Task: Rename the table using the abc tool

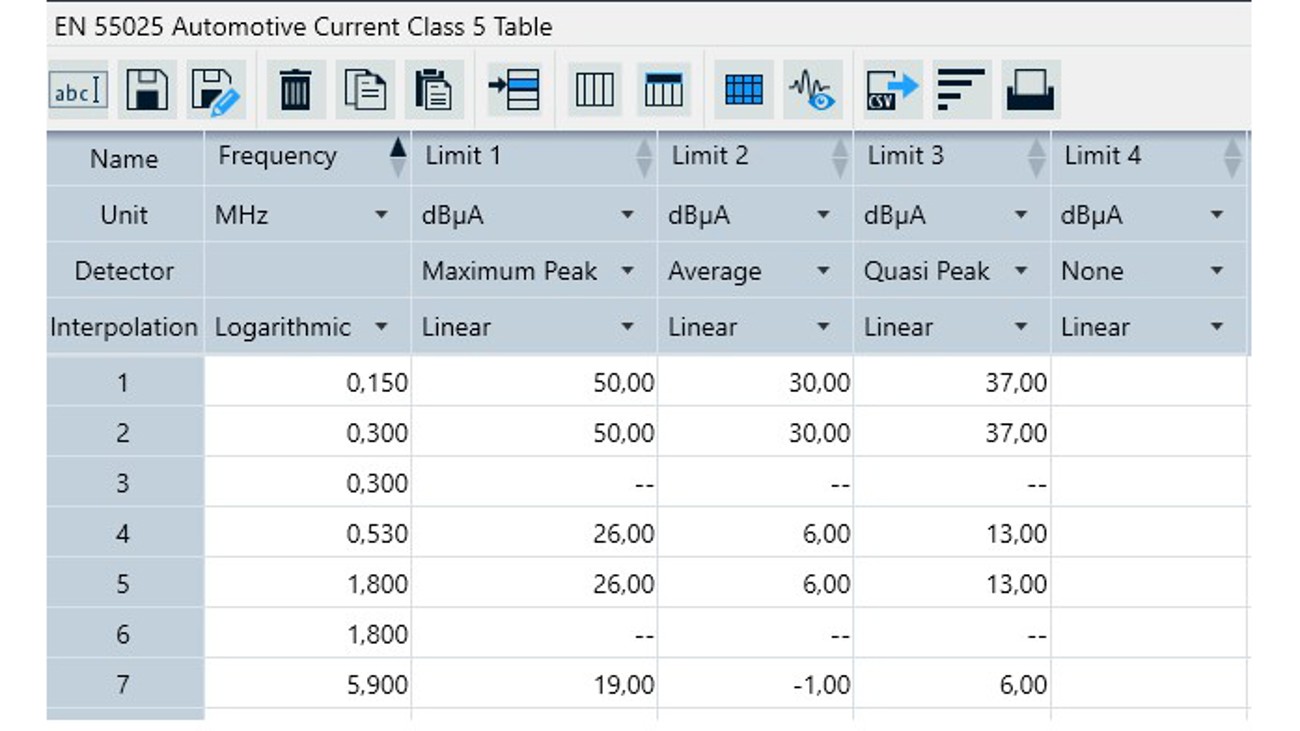Action: pyautogui.click(x=78, y=88)
